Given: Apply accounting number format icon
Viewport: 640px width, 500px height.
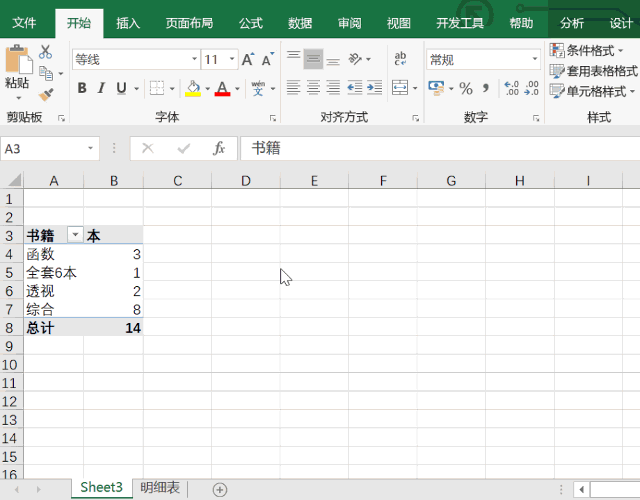Looking at the screenshot, I should [x=436, y=88].
